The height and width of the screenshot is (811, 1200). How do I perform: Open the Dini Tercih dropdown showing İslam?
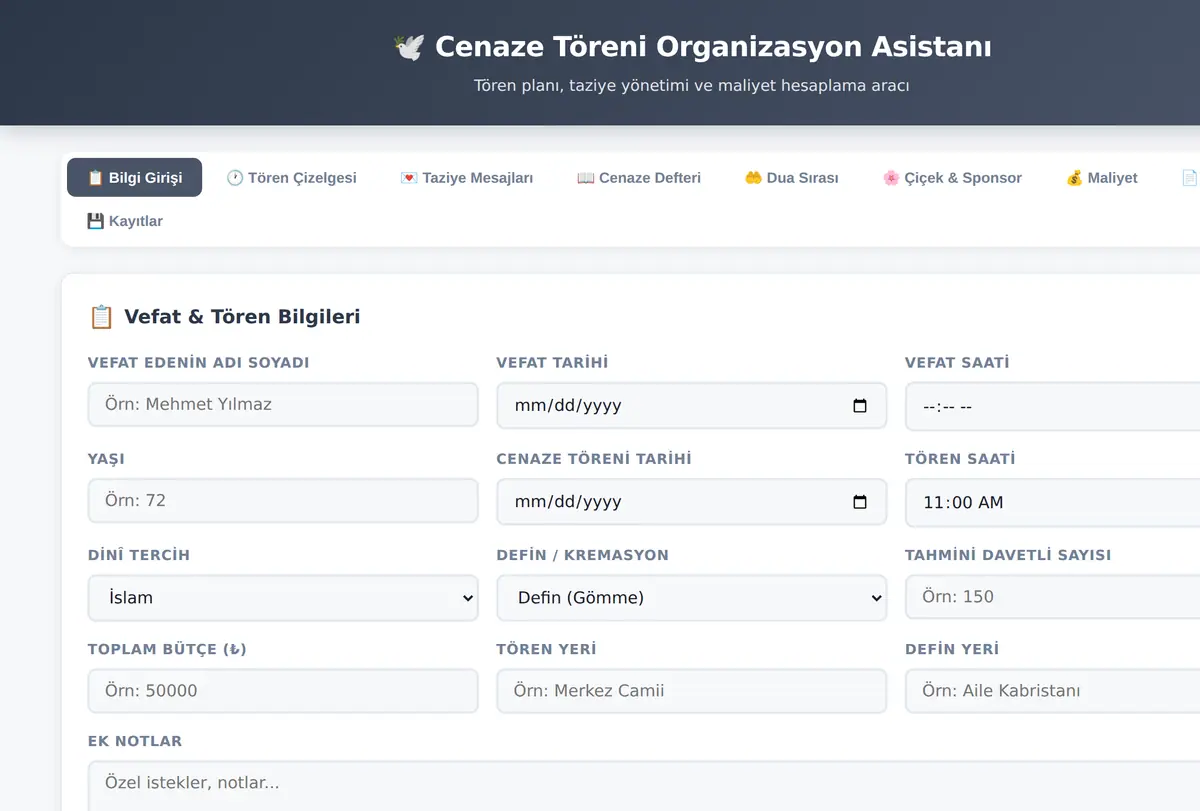pos(283,598)
